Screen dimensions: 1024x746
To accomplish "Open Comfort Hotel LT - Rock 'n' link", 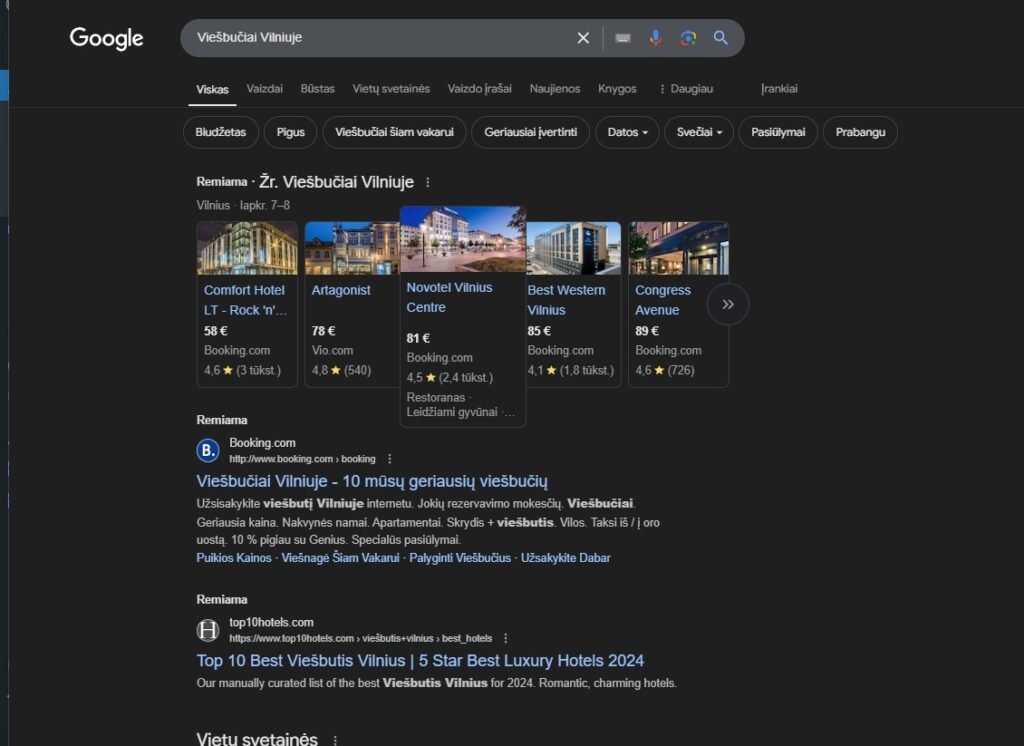I will tap(245, 300).
